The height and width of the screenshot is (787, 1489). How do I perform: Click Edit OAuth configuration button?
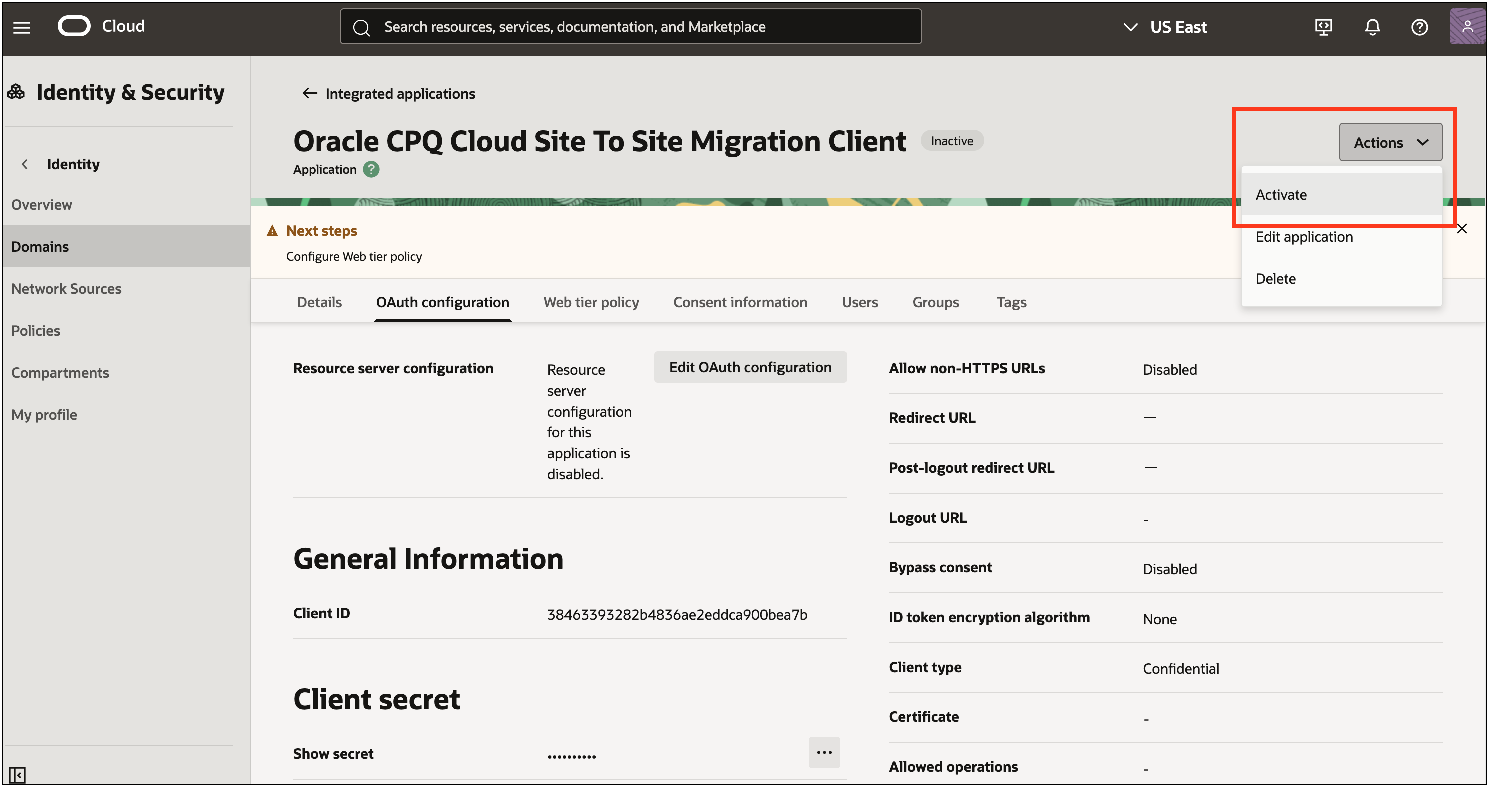(x=750, y=367)
